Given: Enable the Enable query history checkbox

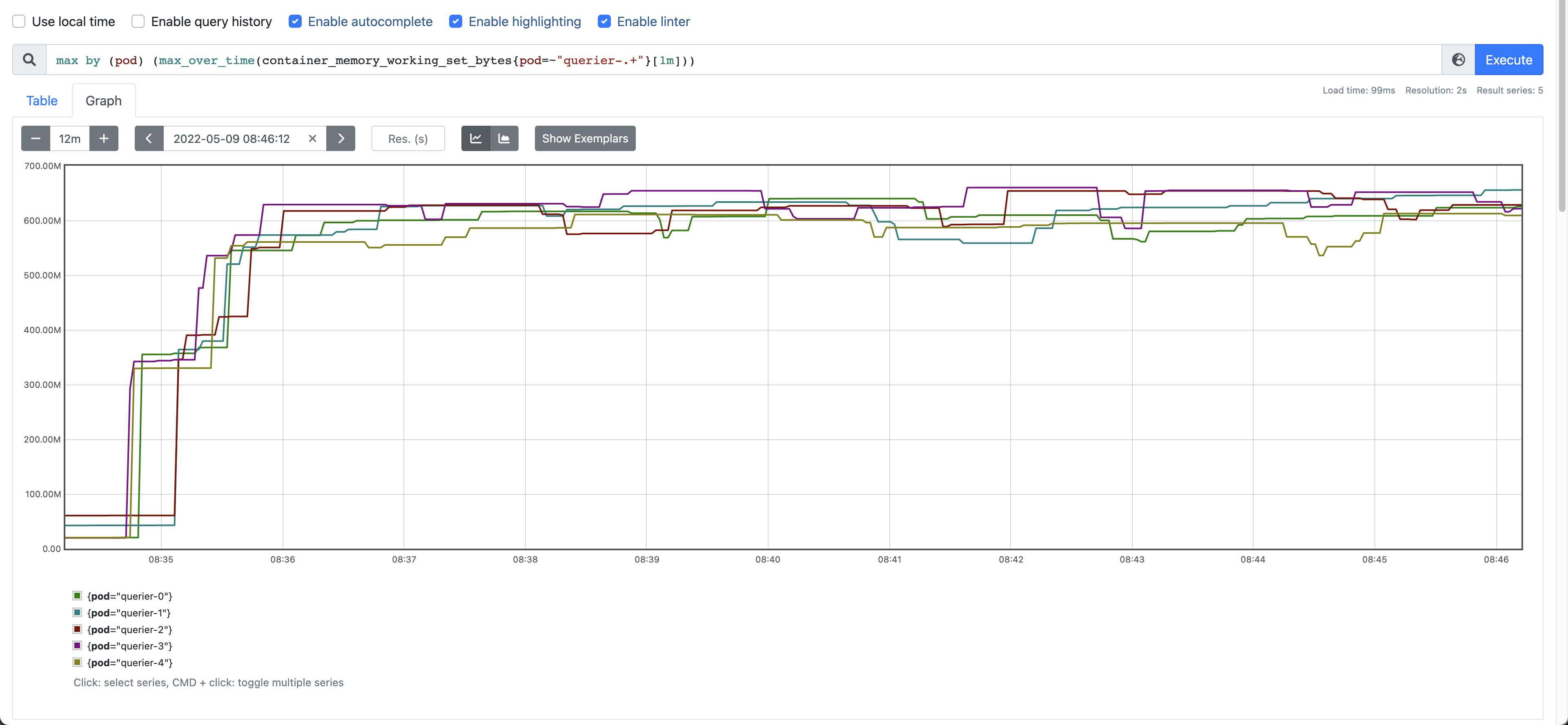Looking at the screenshot, I should coord(138,21).
